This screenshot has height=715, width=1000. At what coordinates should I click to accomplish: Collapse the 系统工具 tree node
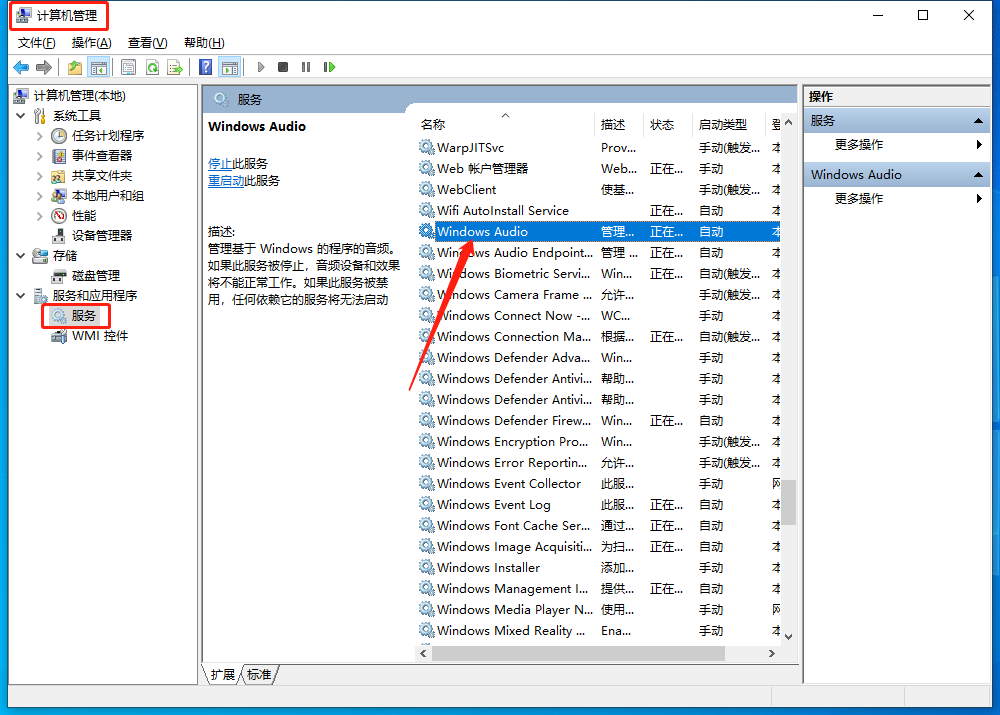pyautogui.click(x=21, y=116)
